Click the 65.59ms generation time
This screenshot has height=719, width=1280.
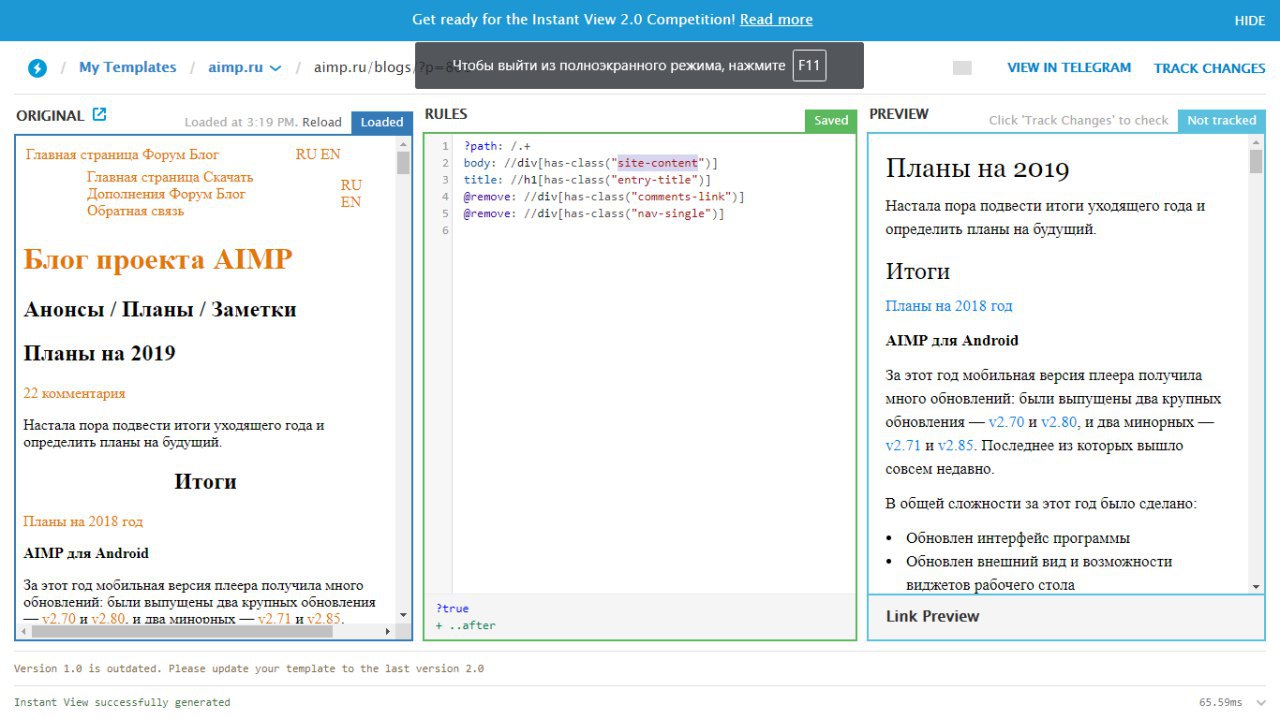[x=1220, y=702]
